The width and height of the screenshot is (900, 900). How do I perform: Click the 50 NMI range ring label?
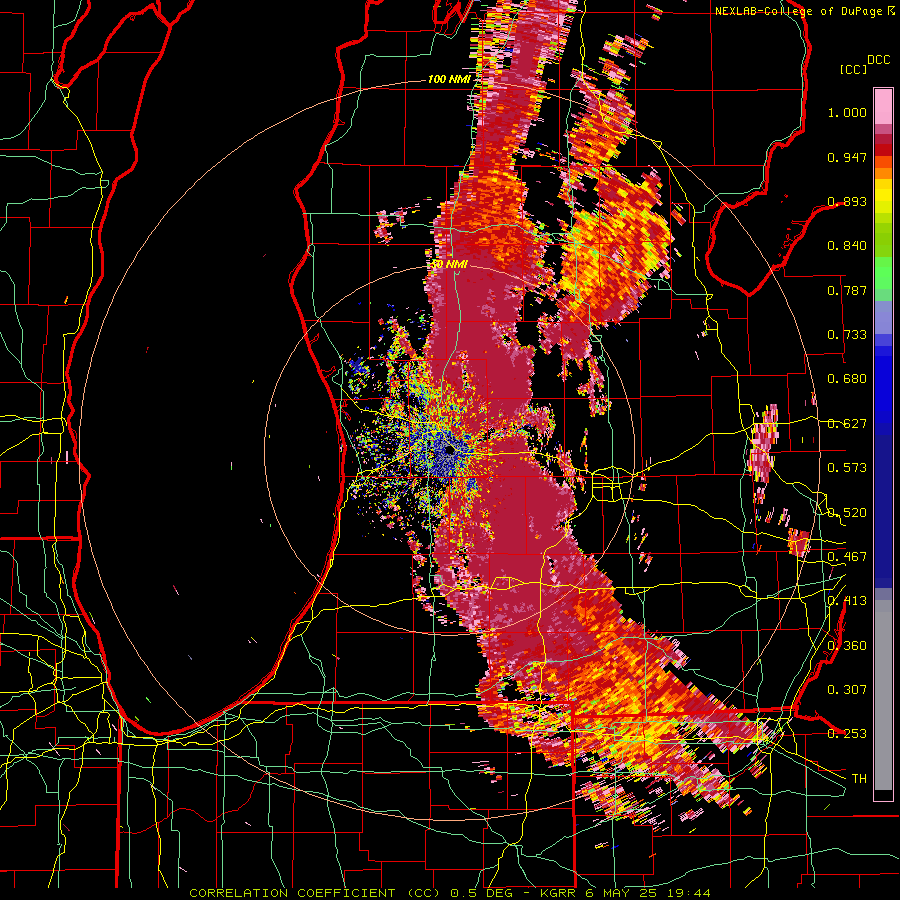point(449,264)
